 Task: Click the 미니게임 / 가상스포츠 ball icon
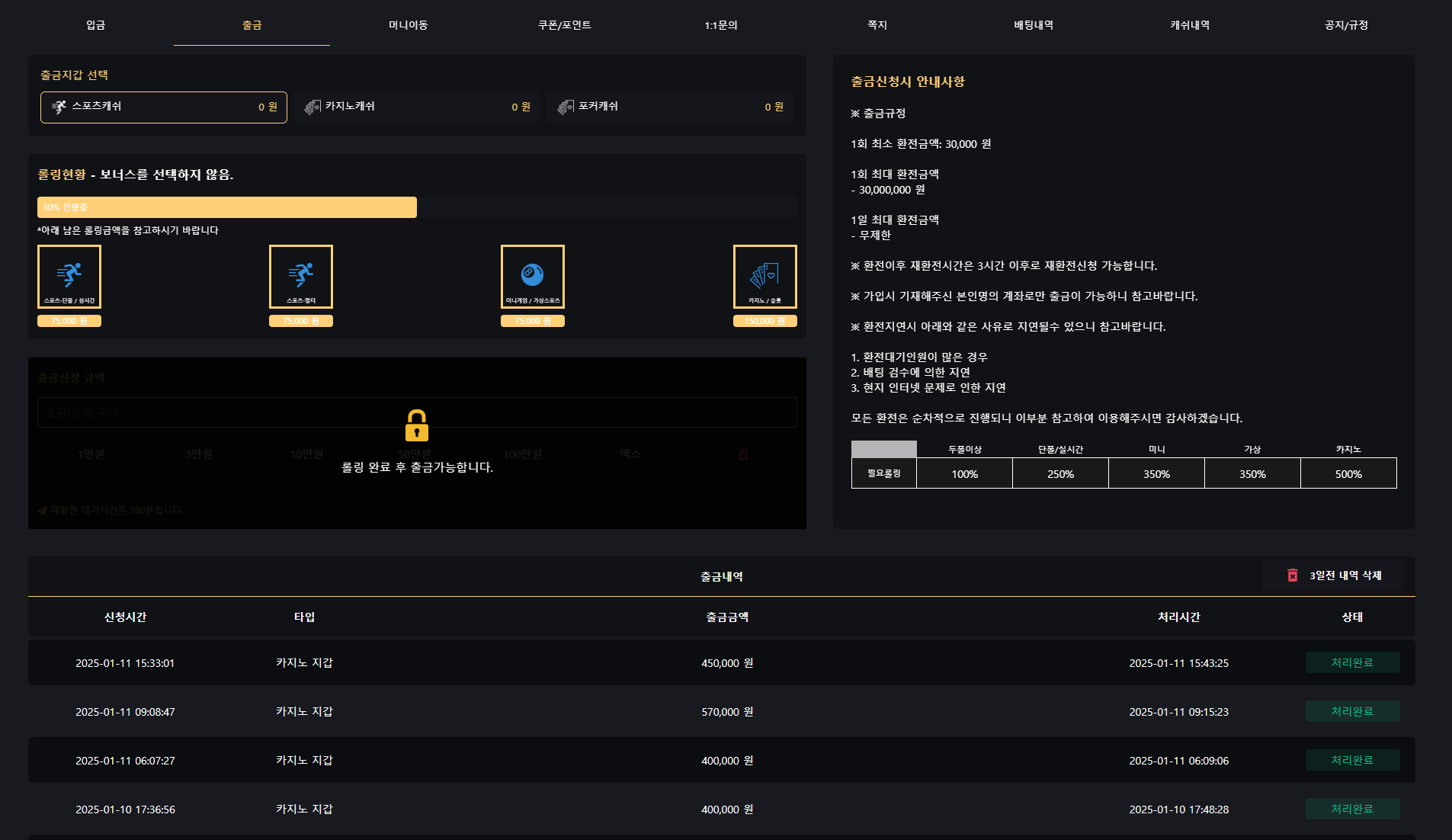(x=533, y=277)
